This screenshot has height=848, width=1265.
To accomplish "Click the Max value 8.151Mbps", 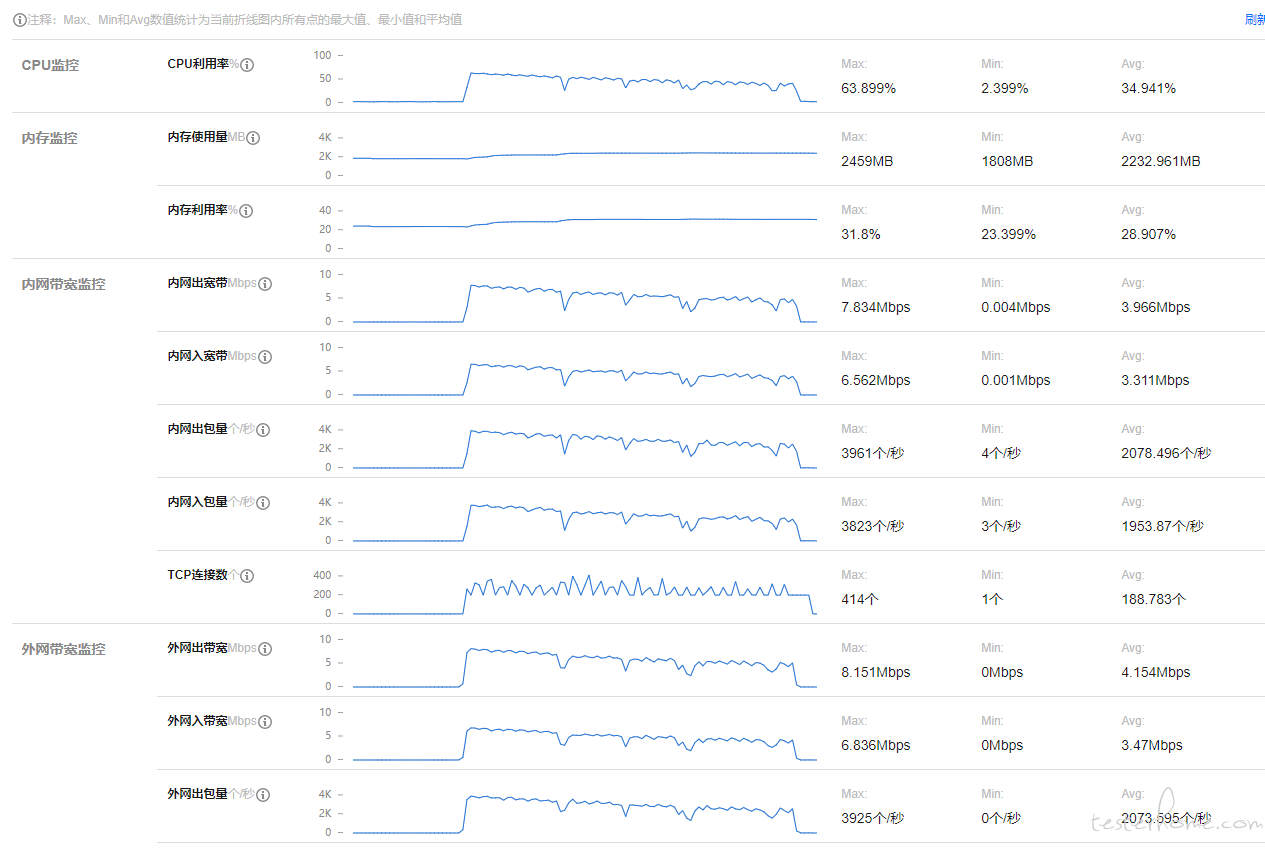I will [x=876, y=672].
